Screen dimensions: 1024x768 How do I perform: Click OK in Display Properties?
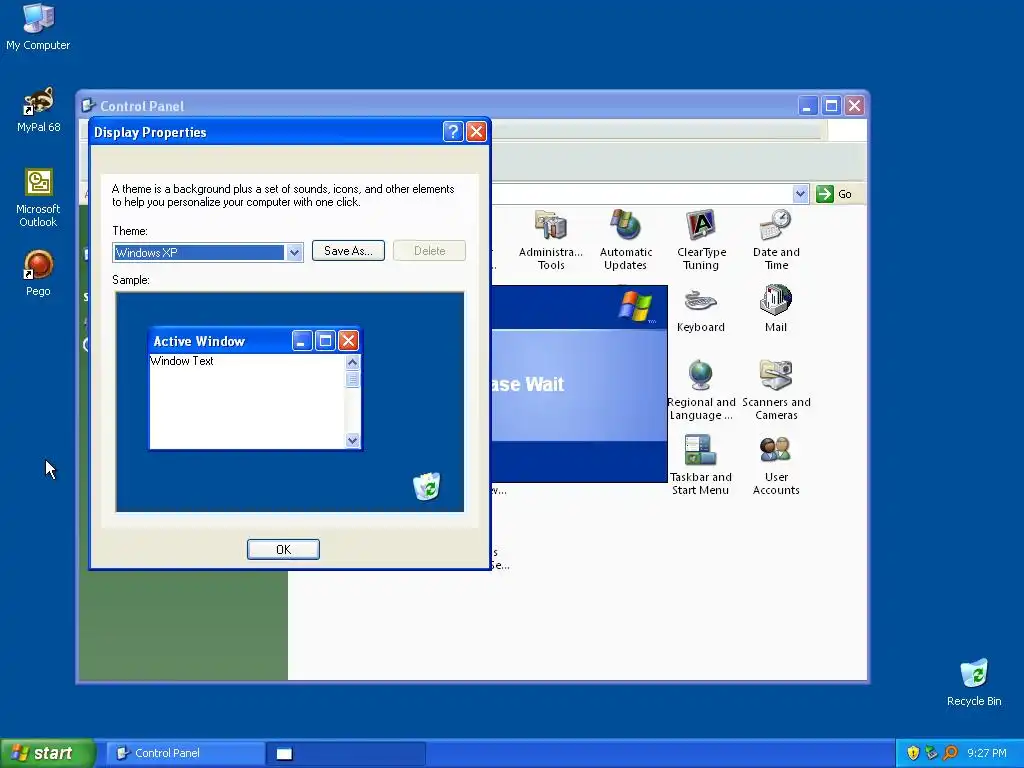[283, 549]
